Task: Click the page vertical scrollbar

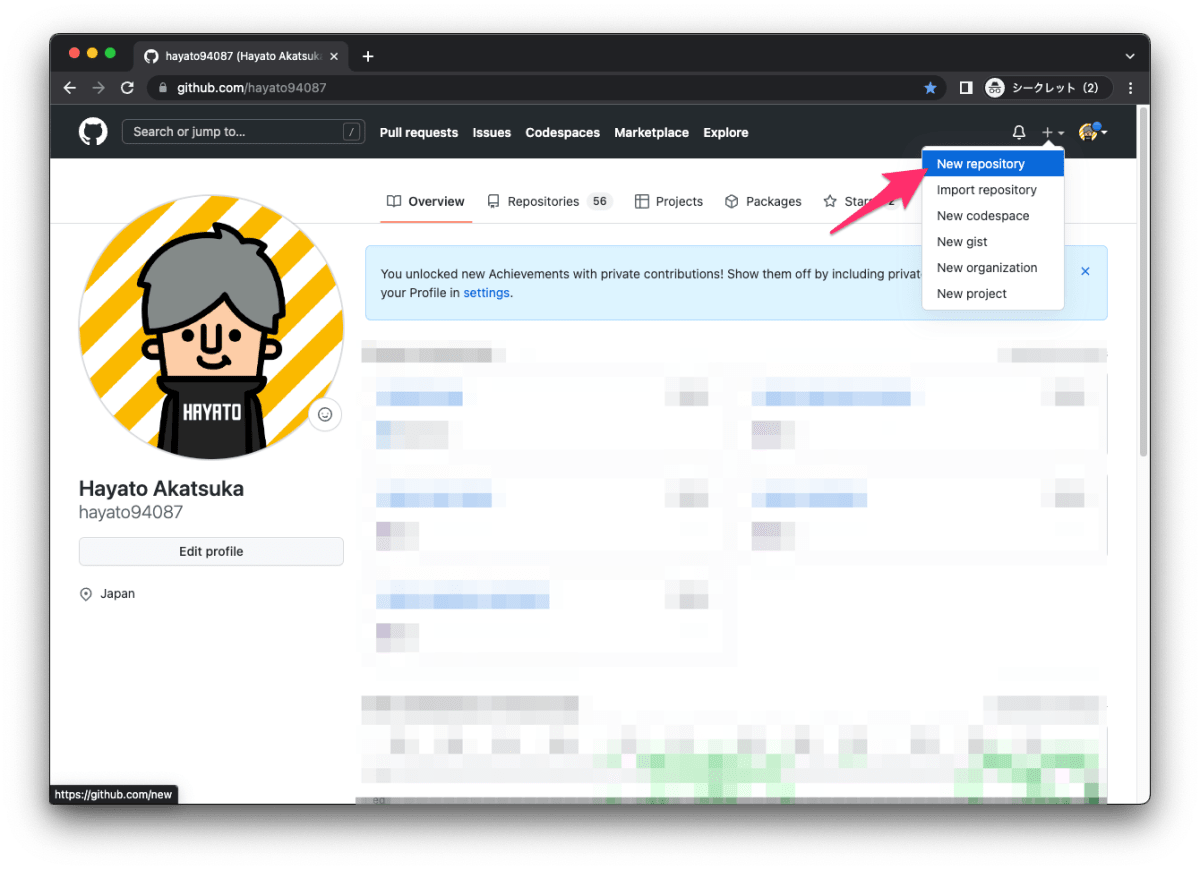Action: [1144, 283]
